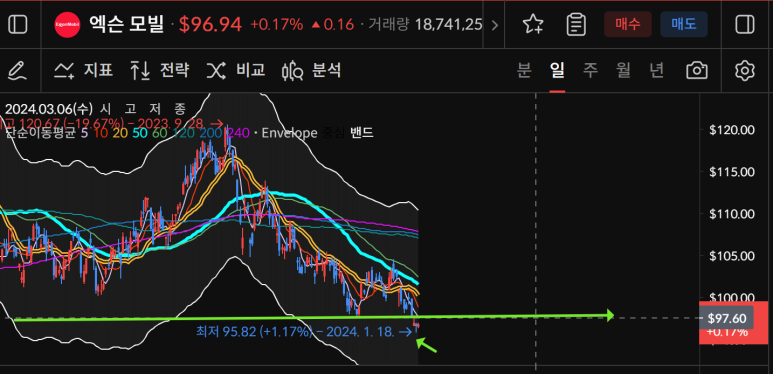Screen dimensions: 773x374
Task: Click 엑슨 모빌 stock name
Action: (126, 24)
